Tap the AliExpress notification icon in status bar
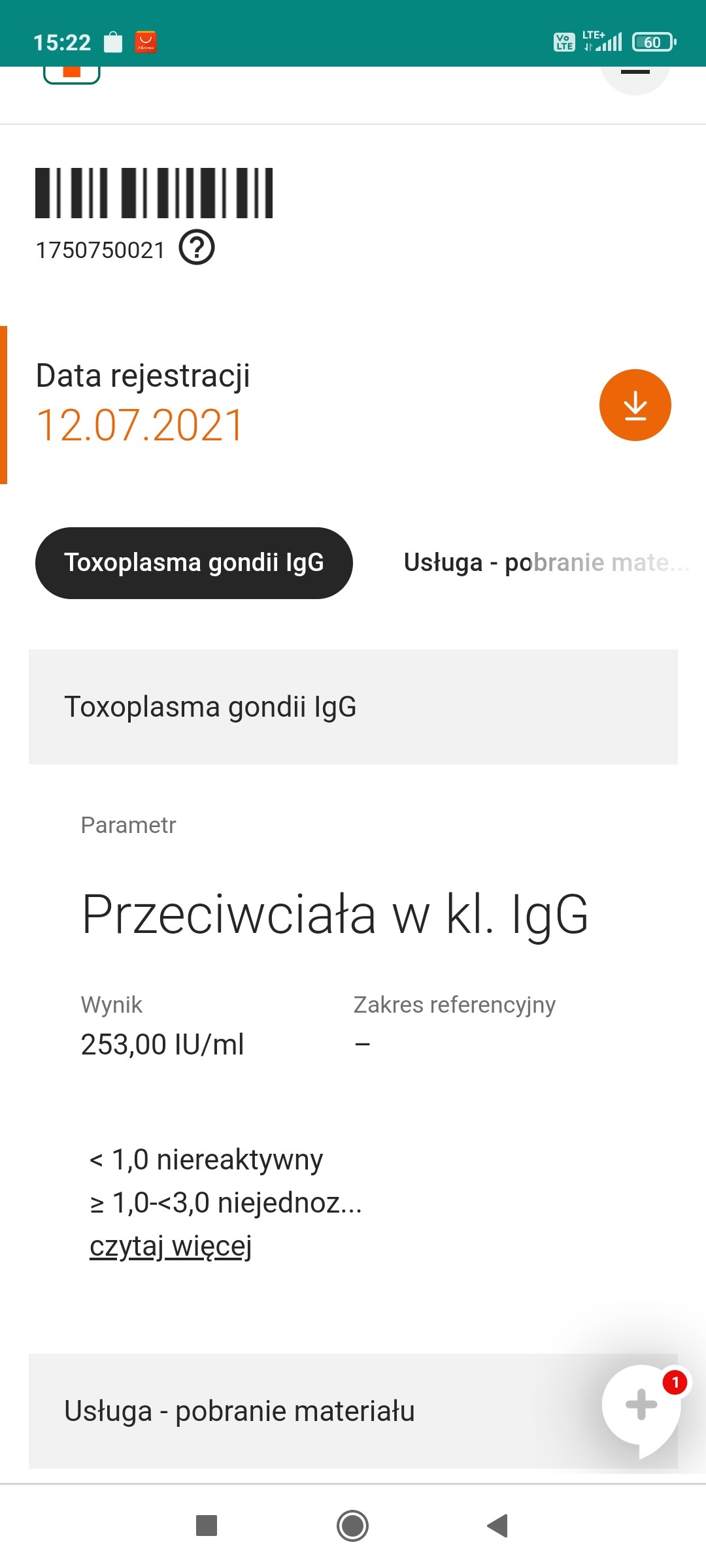The image size is (706, 1568). click(145, 42)
